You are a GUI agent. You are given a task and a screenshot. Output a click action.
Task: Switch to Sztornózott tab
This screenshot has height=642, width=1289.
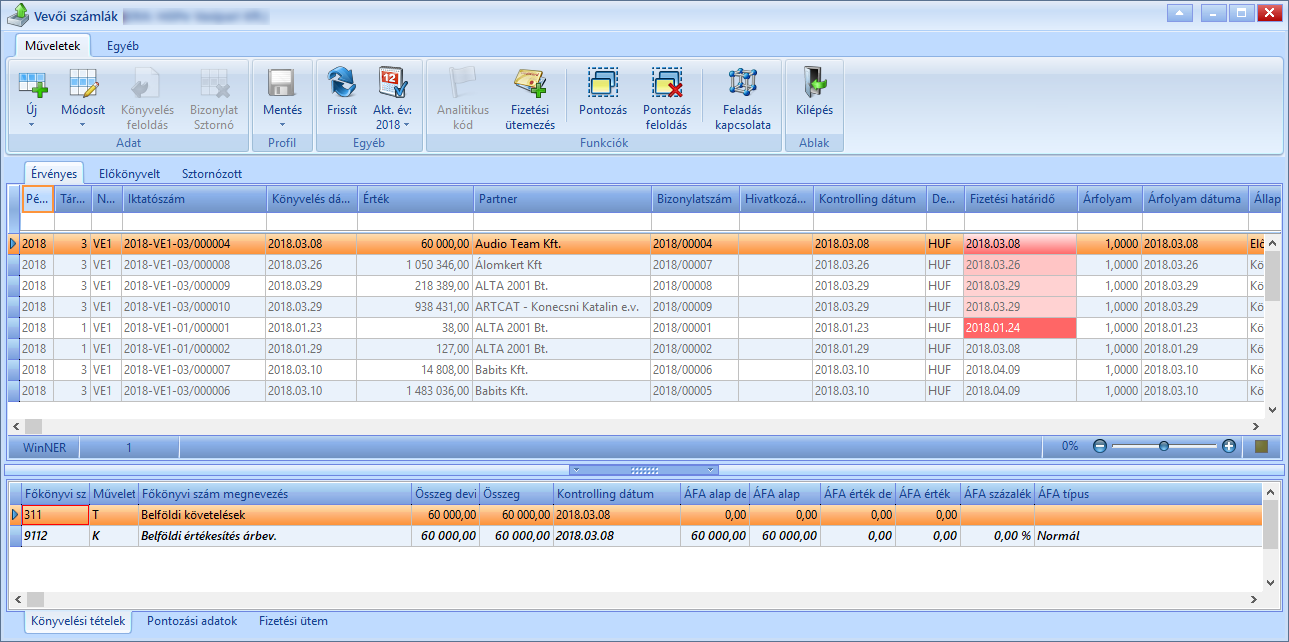click(214, 173)
